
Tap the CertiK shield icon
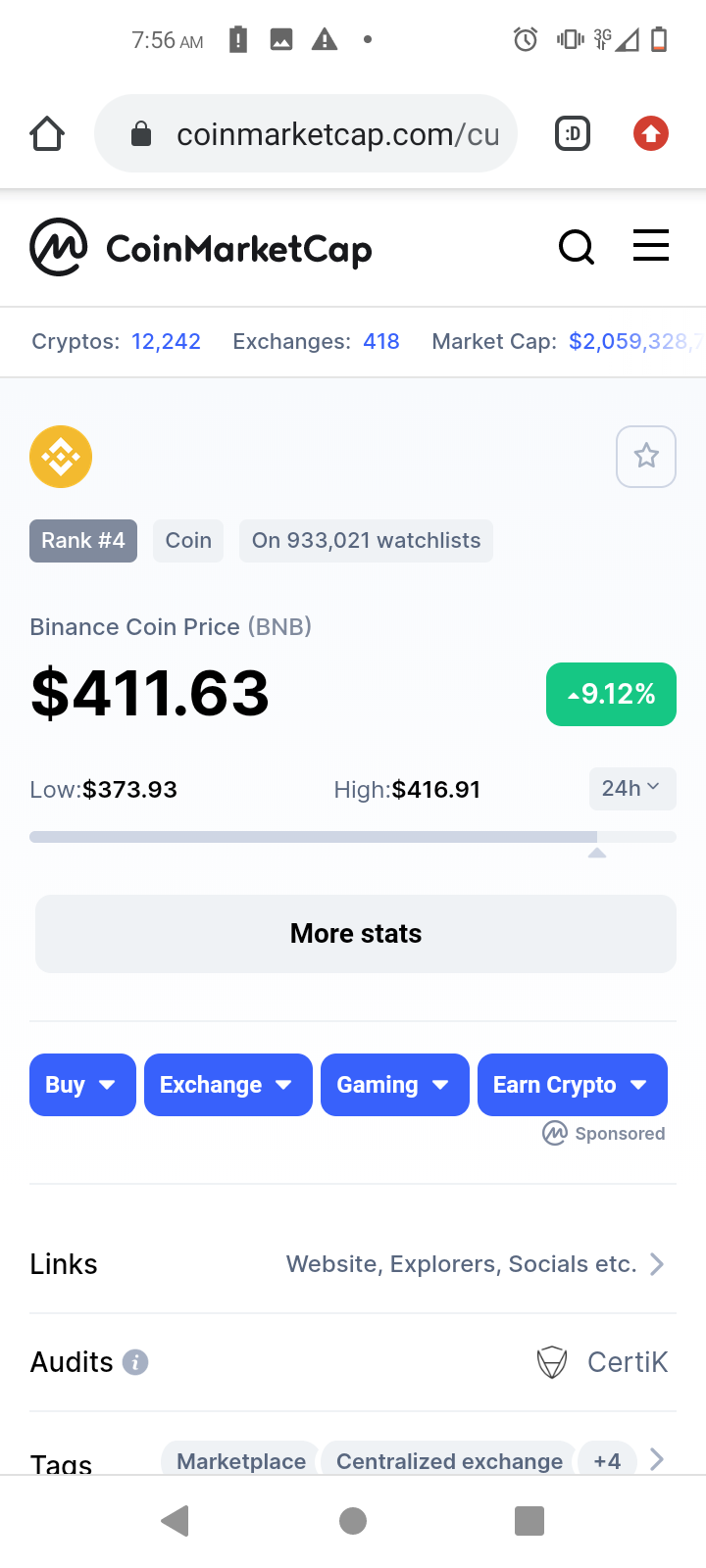tap(553, 1362)
